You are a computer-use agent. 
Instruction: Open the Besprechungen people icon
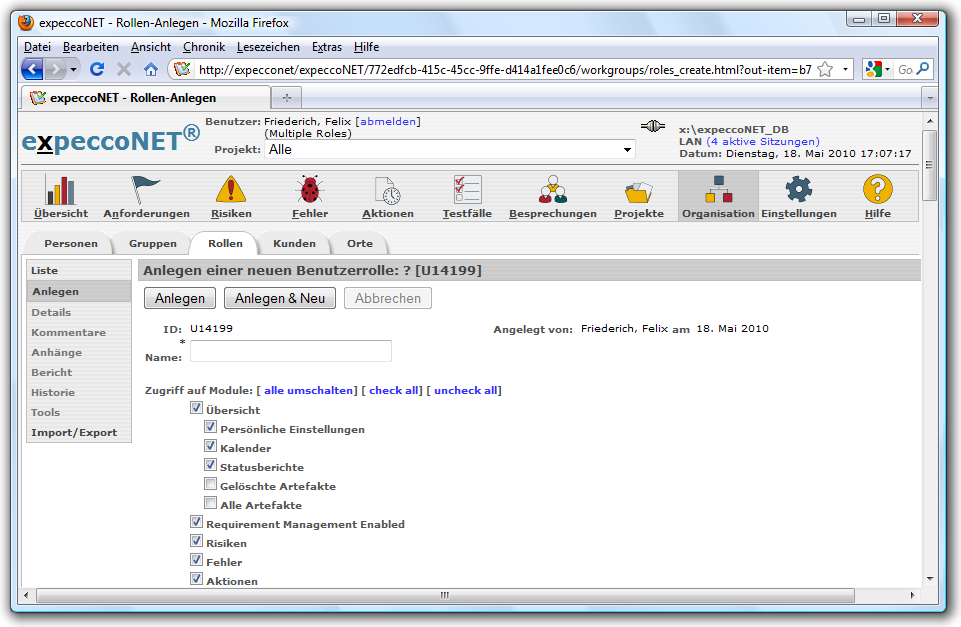[552, 190]
